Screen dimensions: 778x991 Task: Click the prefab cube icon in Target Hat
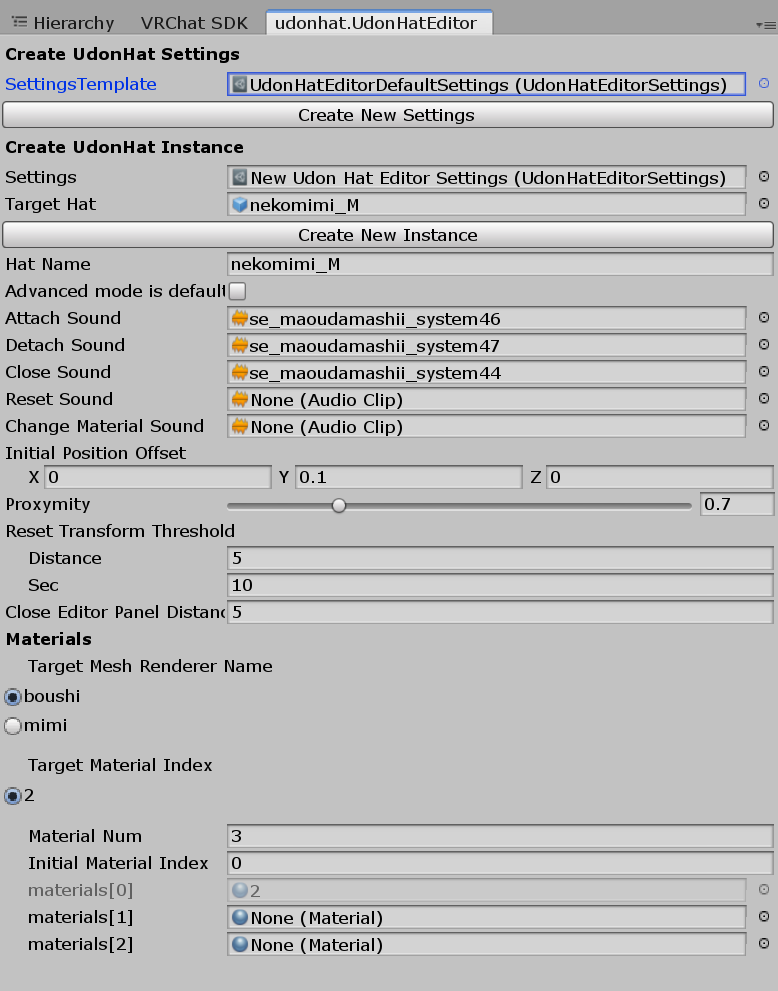[240, 204]
